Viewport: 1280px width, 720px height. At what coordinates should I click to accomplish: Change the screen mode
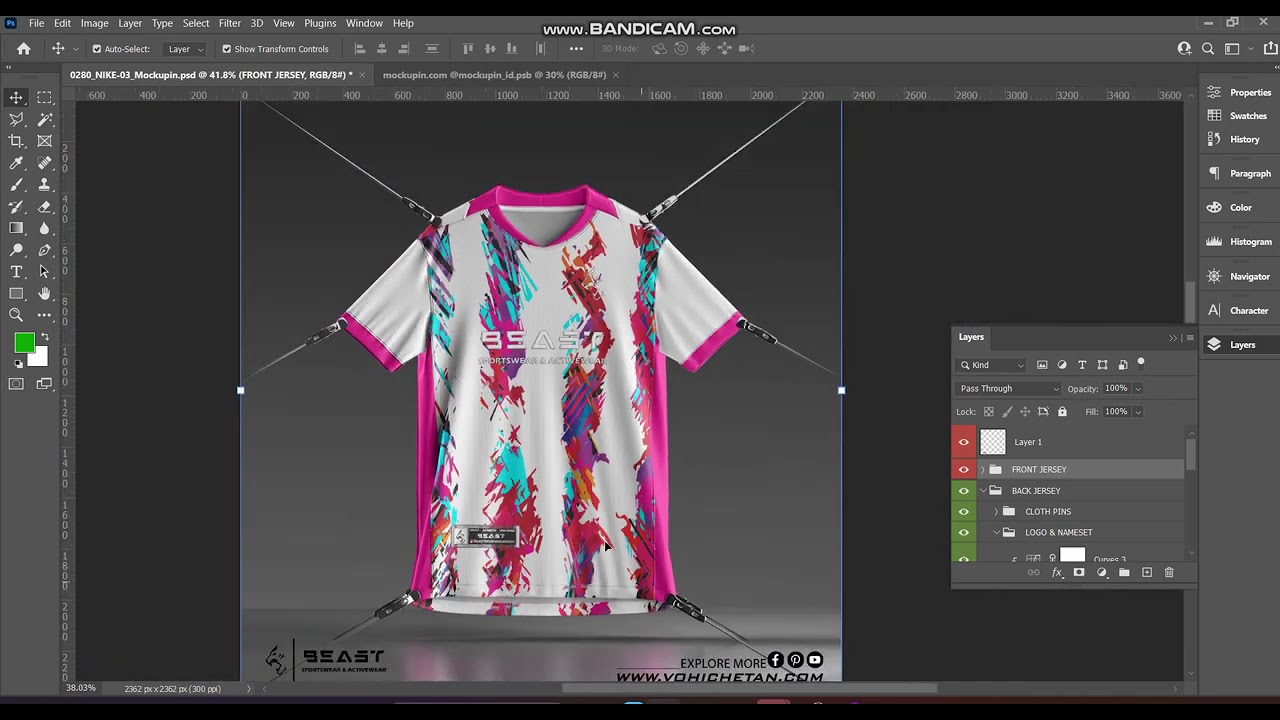click(x=45, y=384)
